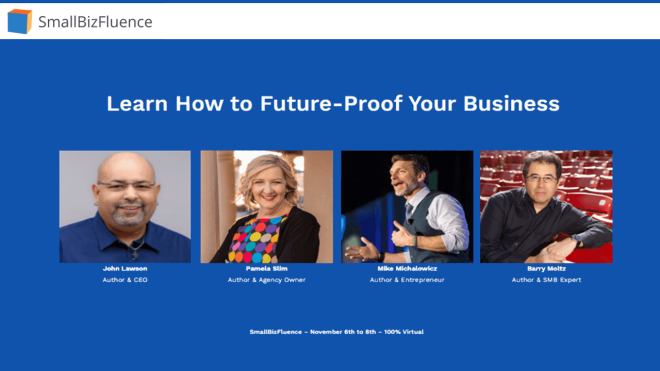Viewport: 660px width, 371px height.
Task: Select John Lawson's speaker photo
Action: tap(125, 207)
